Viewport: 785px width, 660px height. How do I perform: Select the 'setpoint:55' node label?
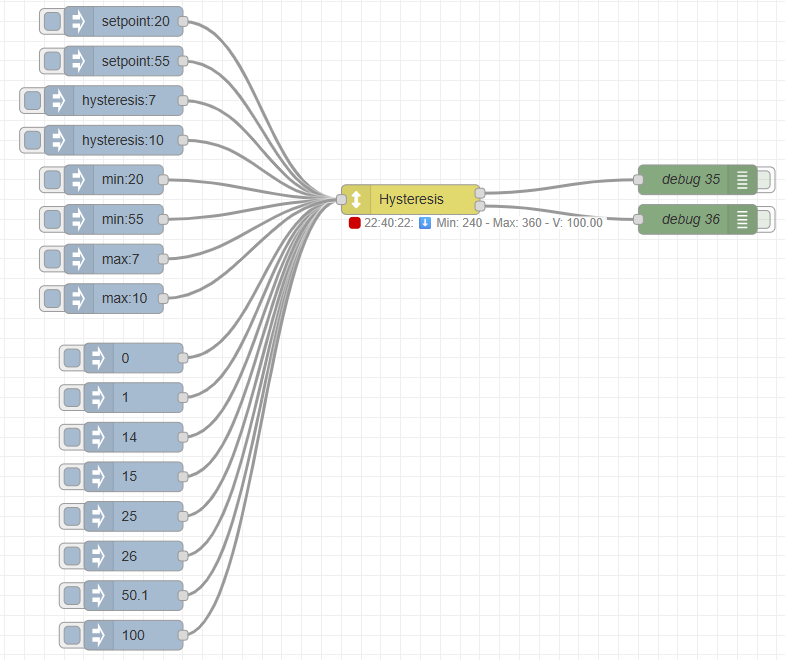tap(136, 61)
